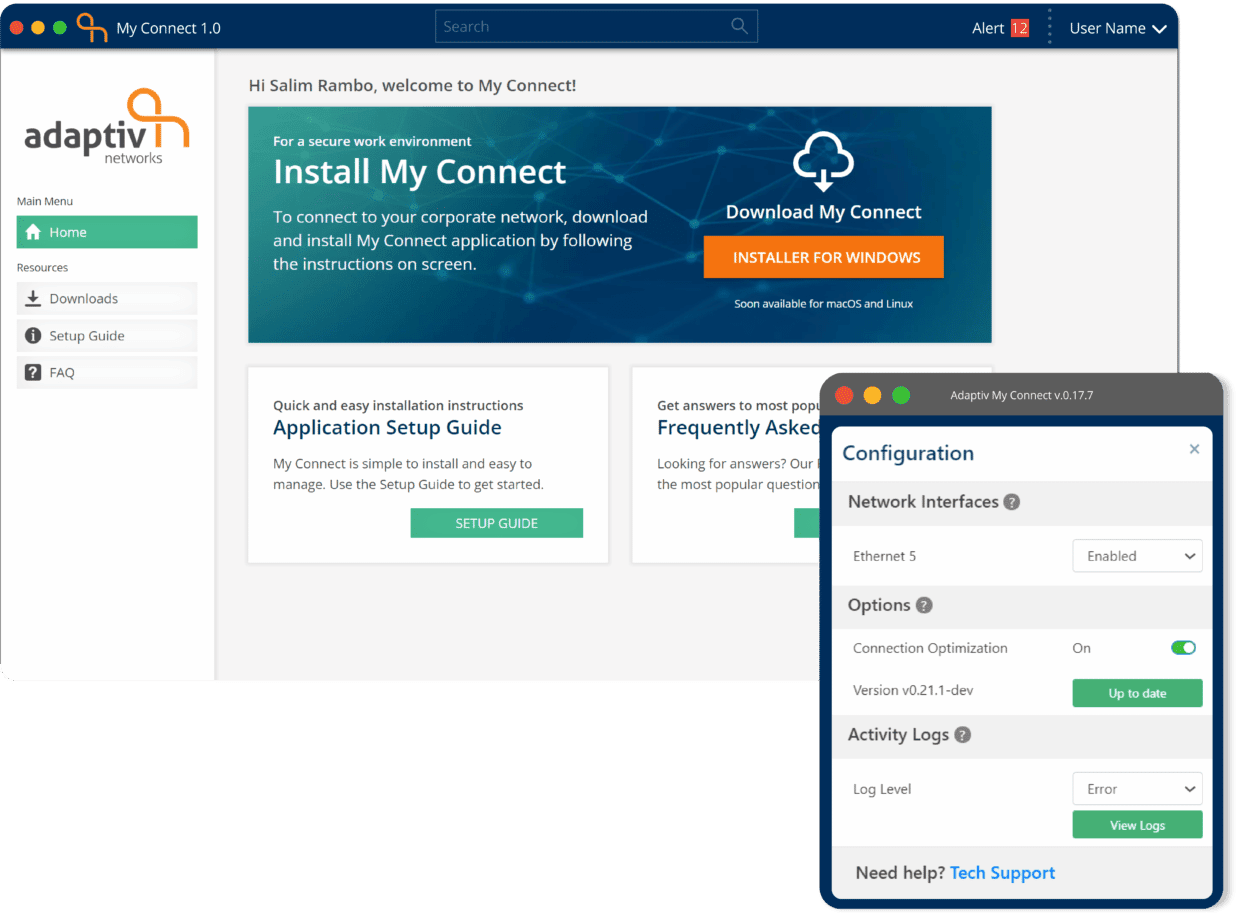The width and height of the screenshot is (1240, 917).
Task: Click the Home house icon in the sidebar
Action: 36,232
